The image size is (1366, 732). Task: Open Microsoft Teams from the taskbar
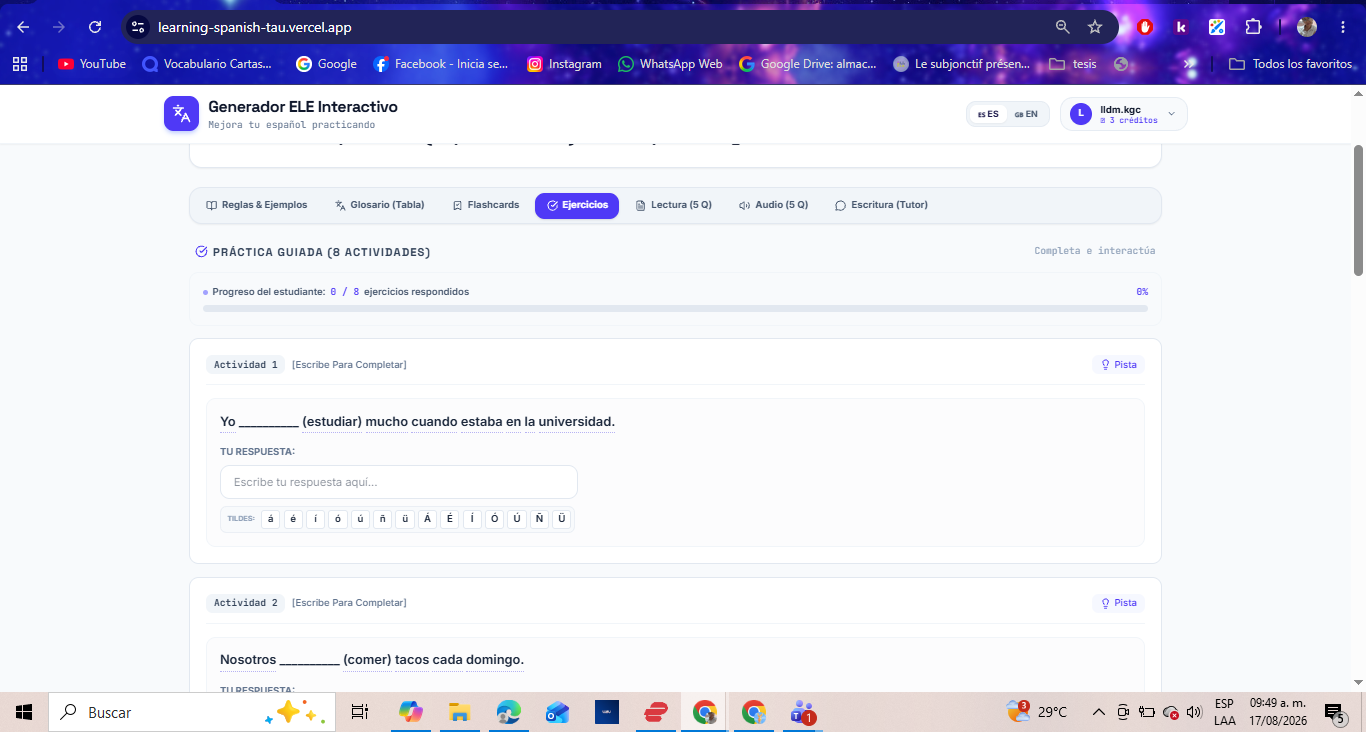pos(802,712)
